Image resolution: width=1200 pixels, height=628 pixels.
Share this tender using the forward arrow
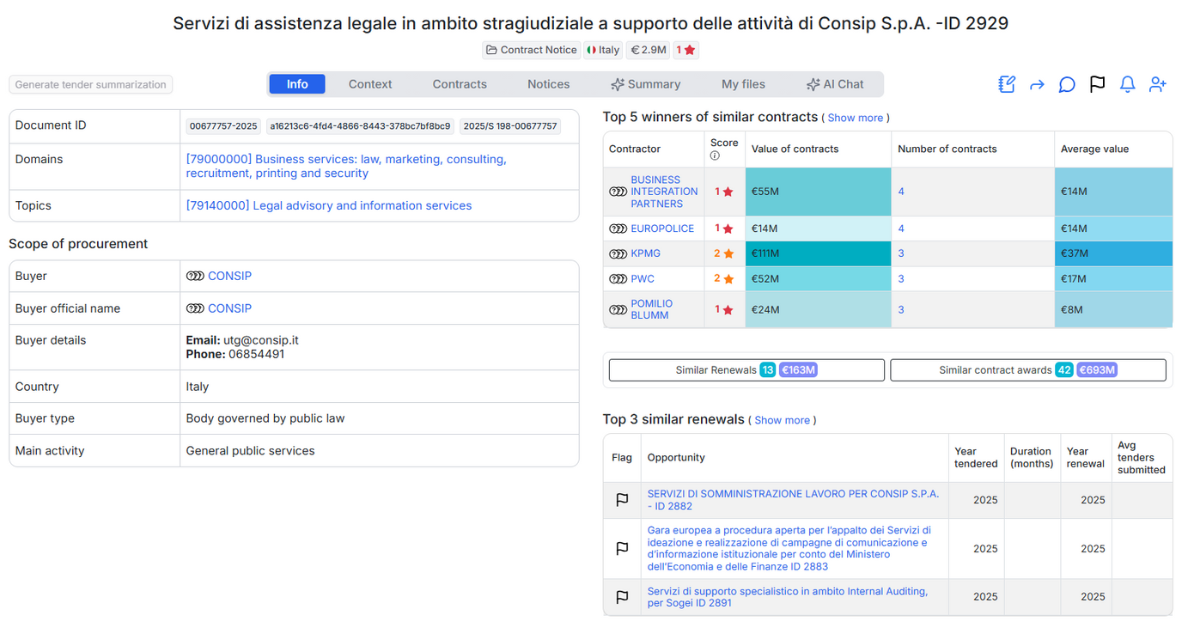[x=1037, y=85]
